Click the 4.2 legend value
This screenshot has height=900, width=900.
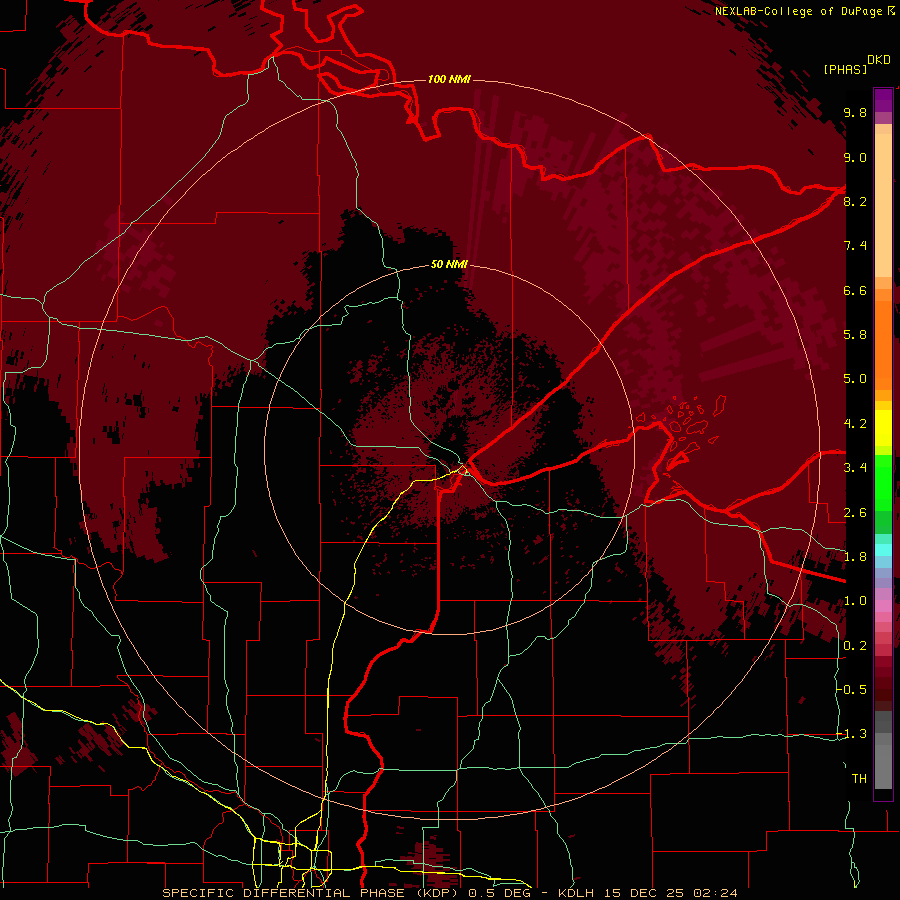coord(855,424)
